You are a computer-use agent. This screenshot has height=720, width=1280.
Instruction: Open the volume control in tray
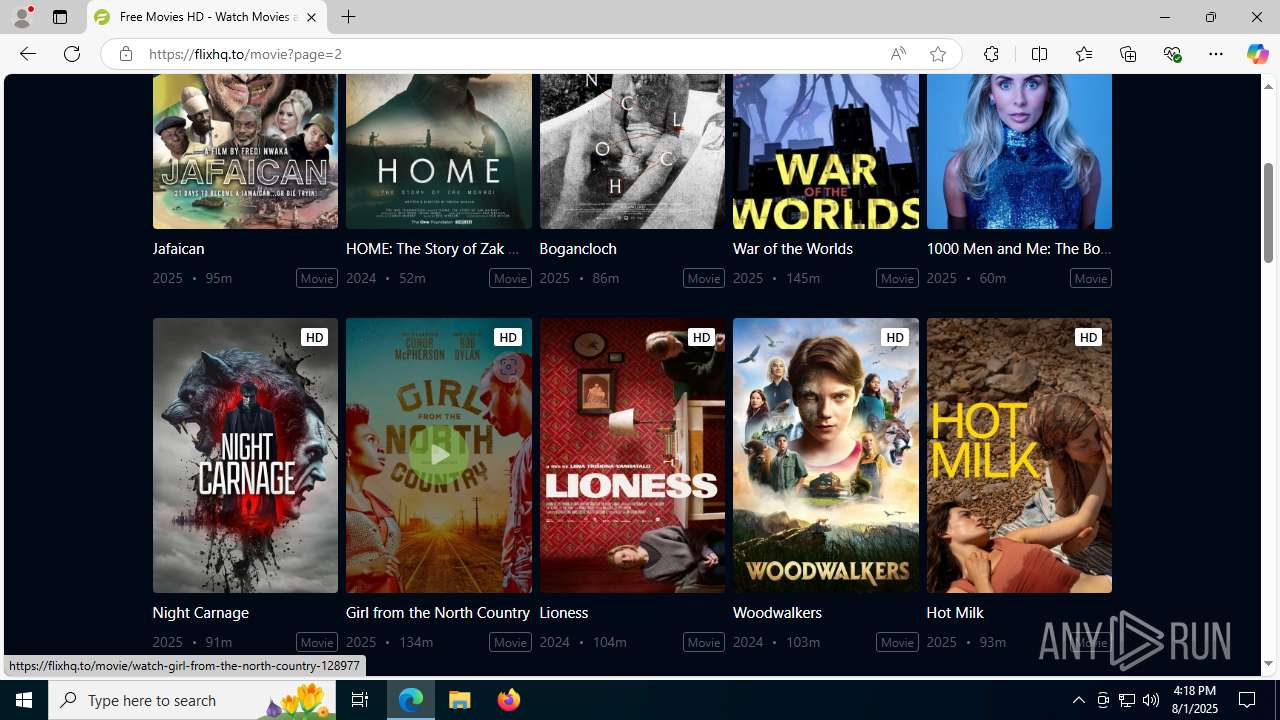(x=1151, y=700)
